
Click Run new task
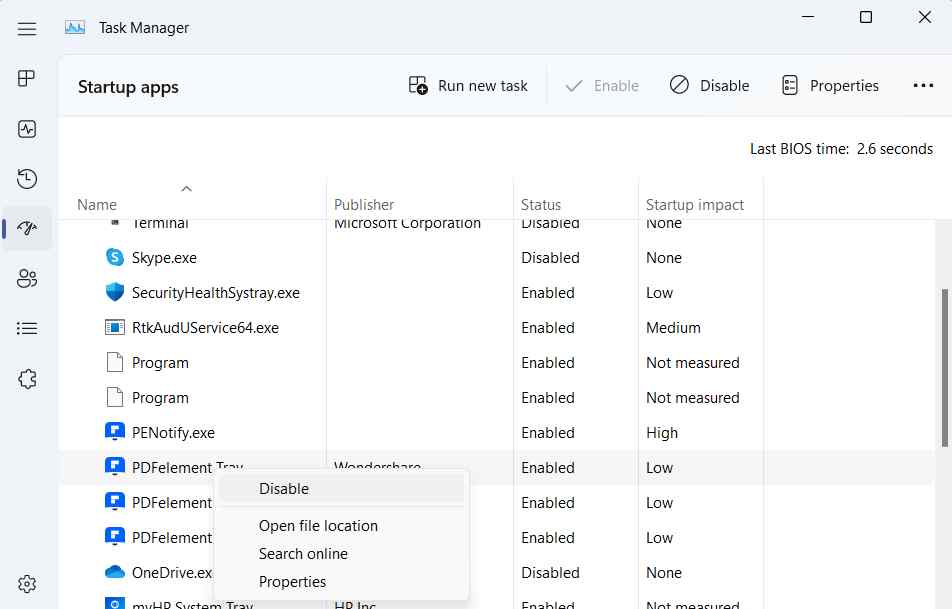(x=468, y=86)
